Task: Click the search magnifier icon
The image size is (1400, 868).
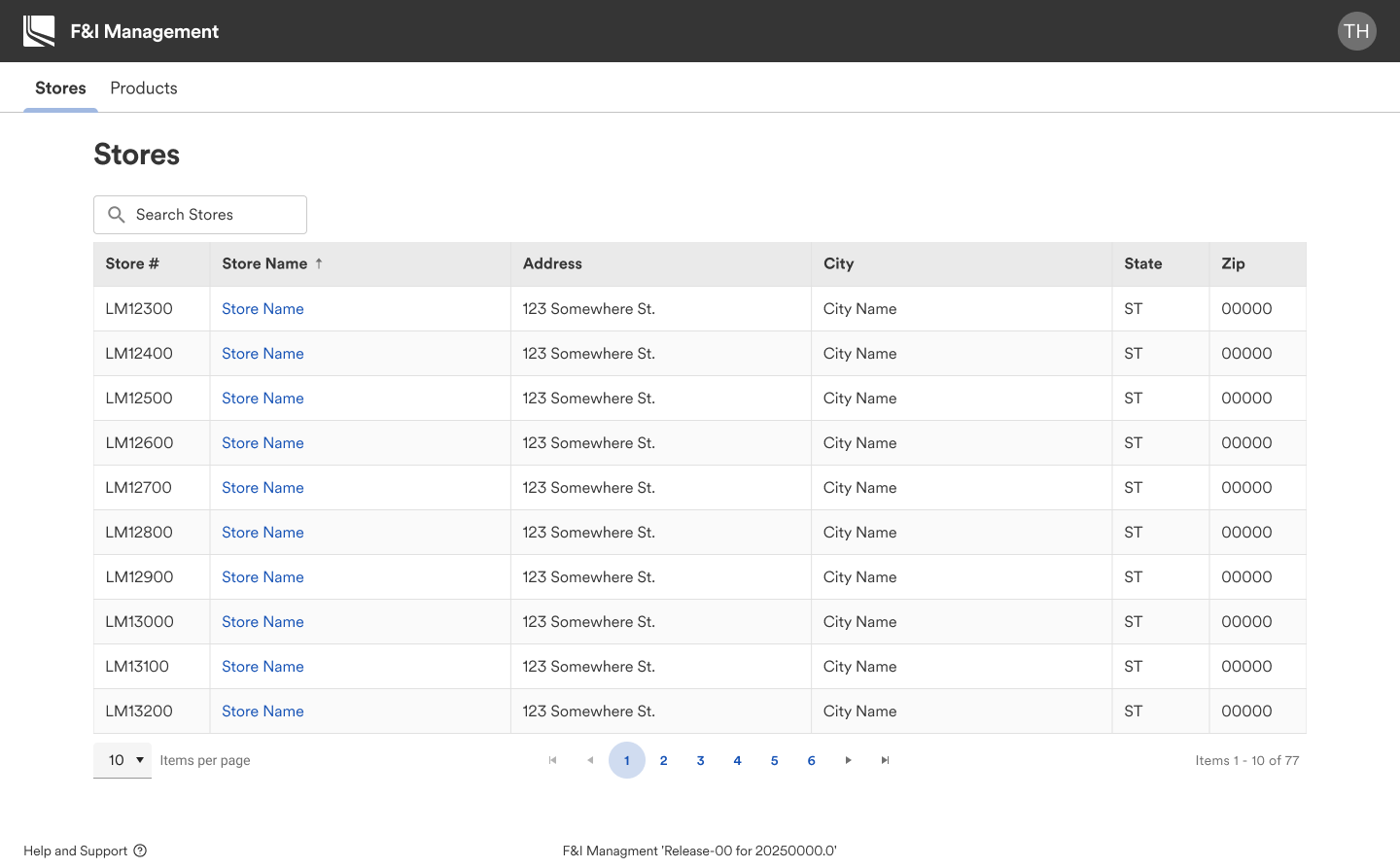Action: click(x=117, y=215)
